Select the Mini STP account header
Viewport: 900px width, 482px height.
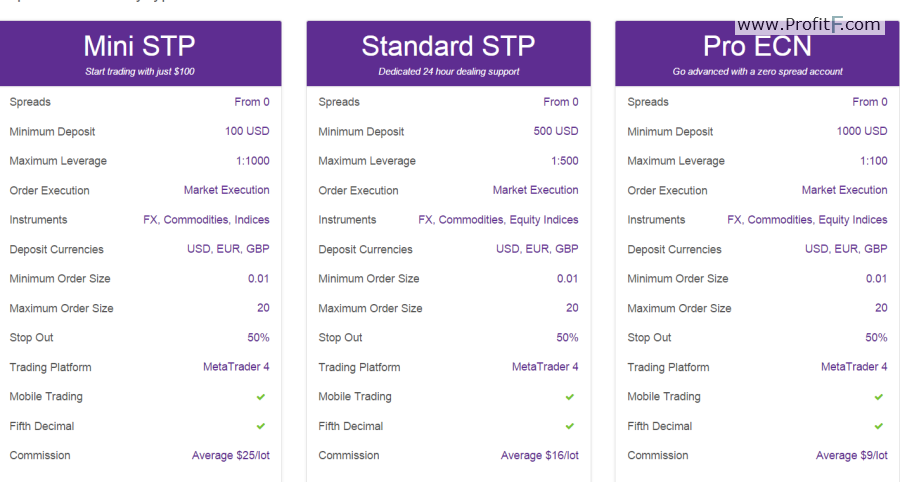140,53
